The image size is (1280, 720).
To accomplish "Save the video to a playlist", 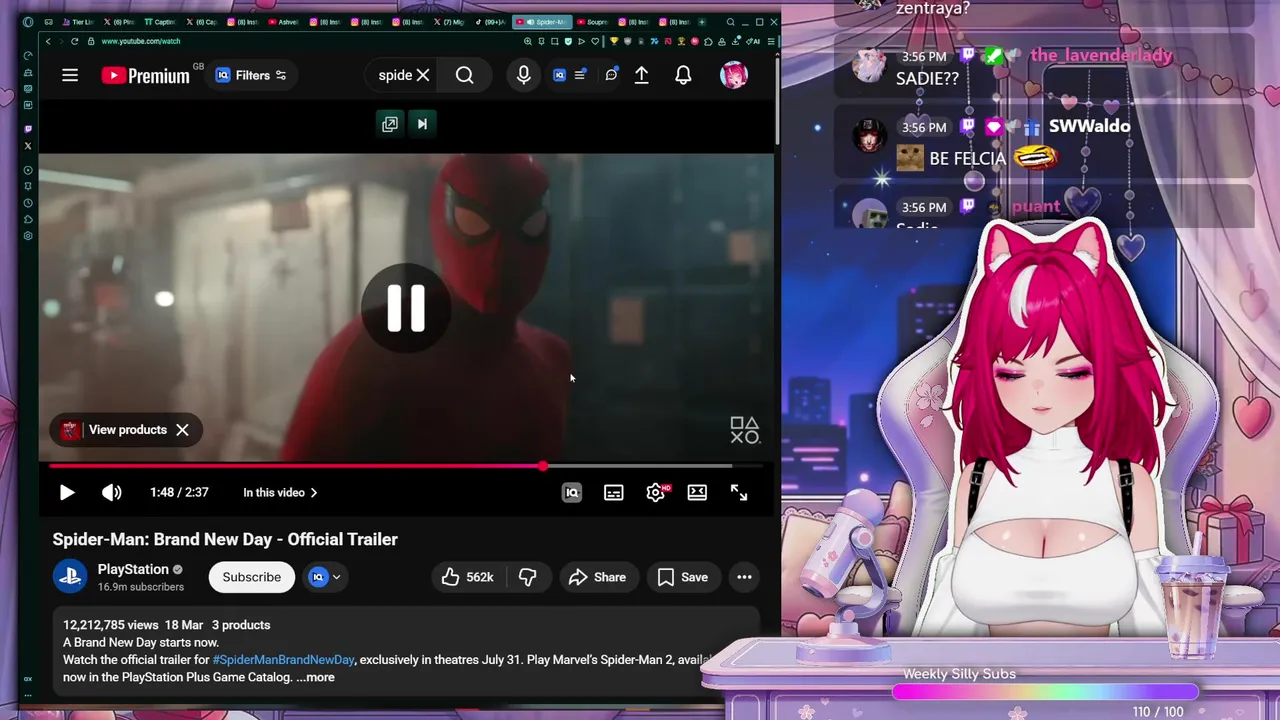I will click(x=683, y=577).
